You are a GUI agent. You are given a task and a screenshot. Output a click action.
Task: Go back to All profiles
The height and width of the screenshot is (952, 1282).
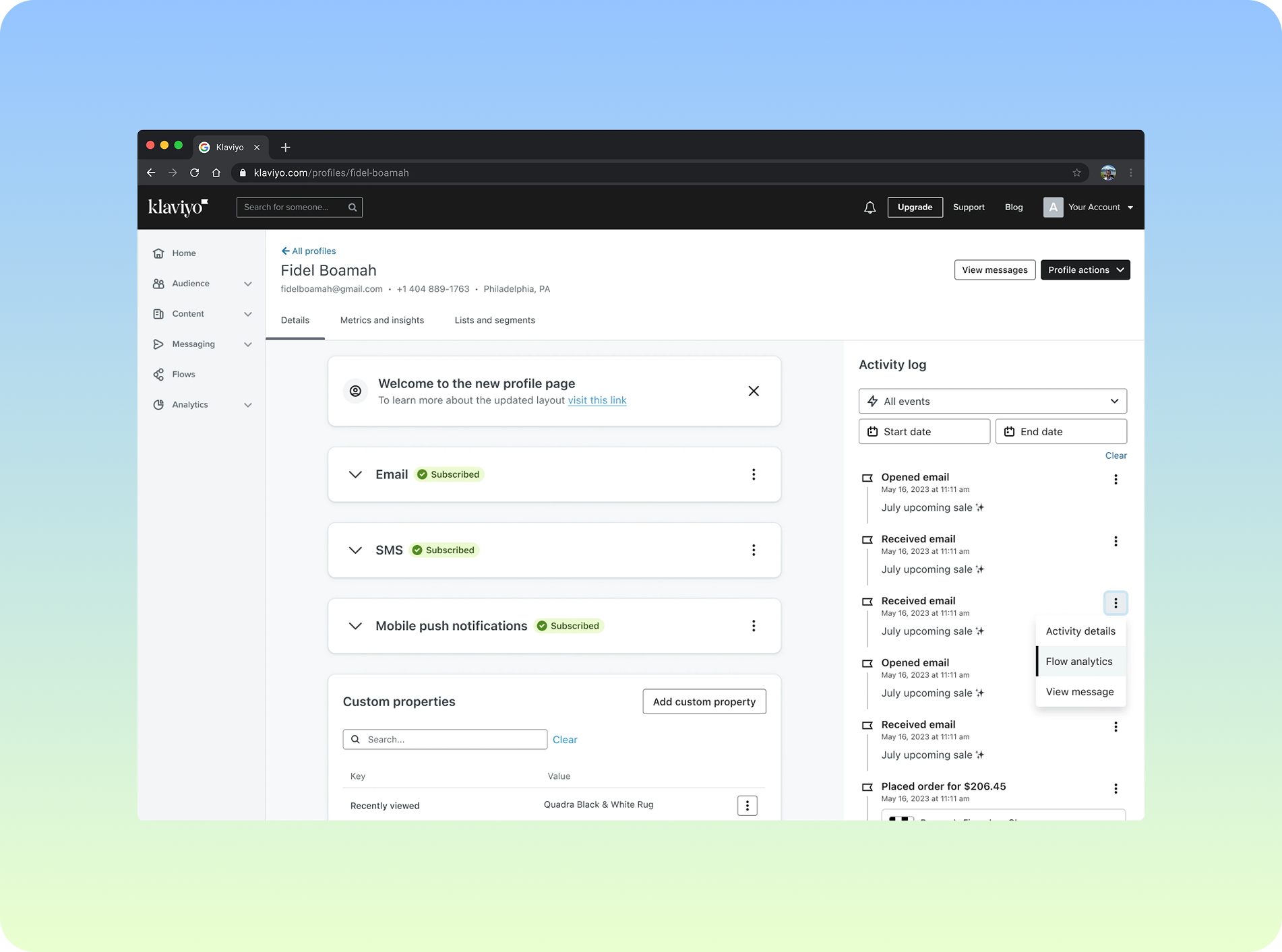point(308,251)
